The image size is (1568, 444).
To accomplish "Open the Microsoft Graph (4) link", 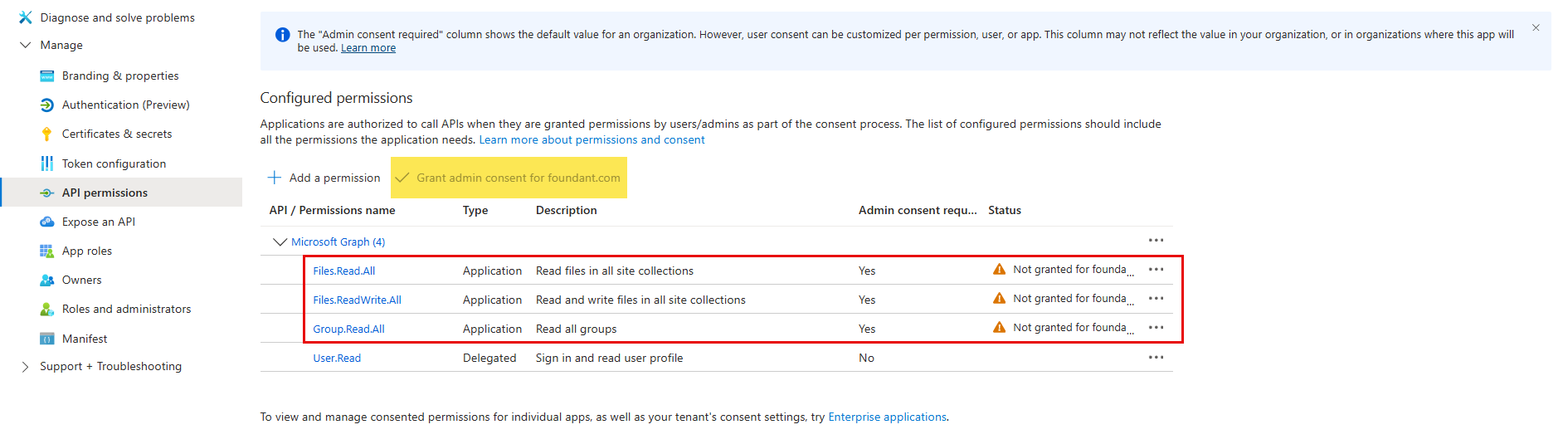I will (x=338, y=242).
